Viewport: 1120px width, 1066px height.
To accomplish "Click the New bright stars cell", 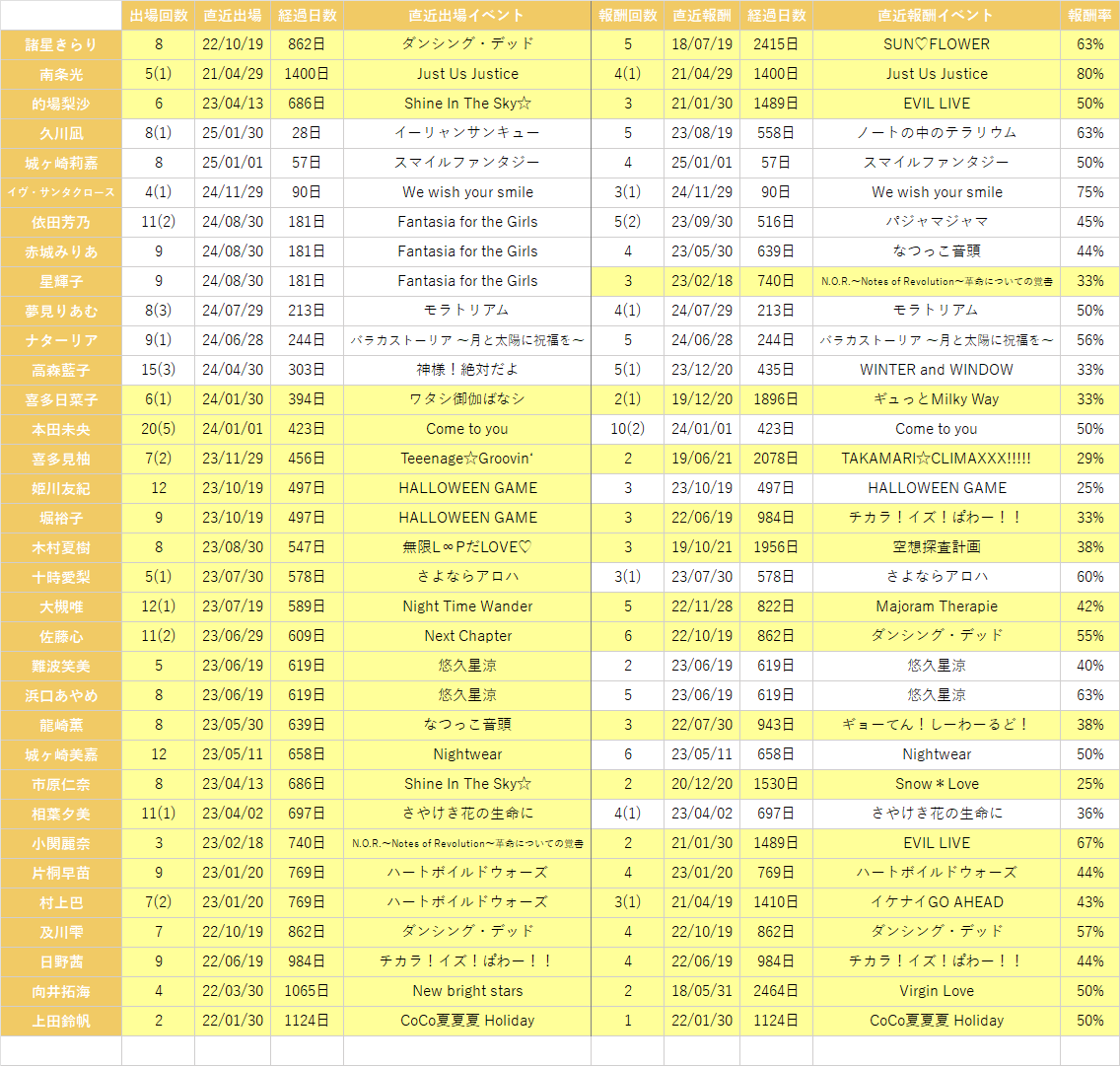I will [x=467, y=991].
